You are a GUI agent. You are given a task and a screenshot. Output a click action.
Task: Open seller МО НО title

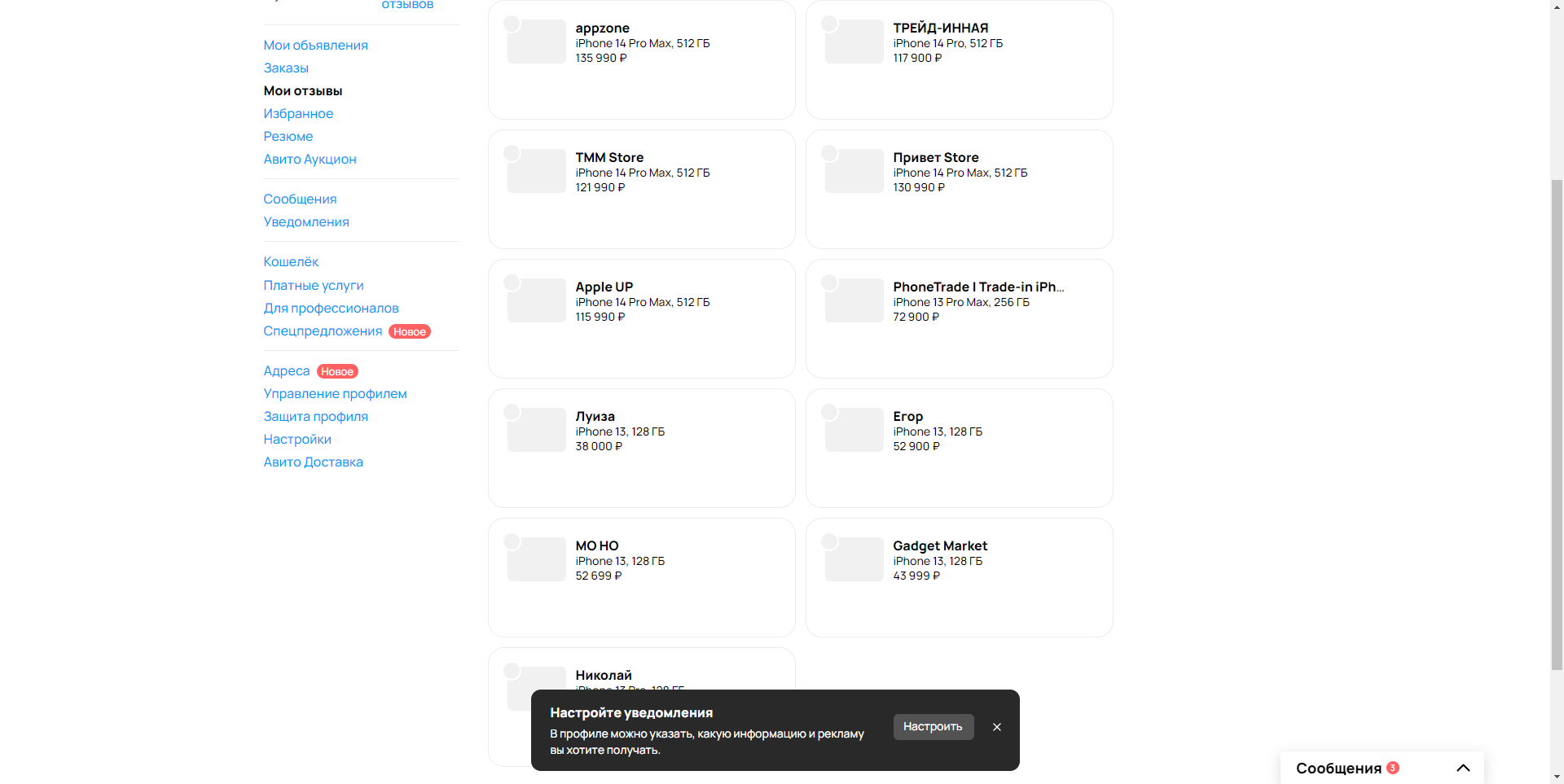point(597,546)
